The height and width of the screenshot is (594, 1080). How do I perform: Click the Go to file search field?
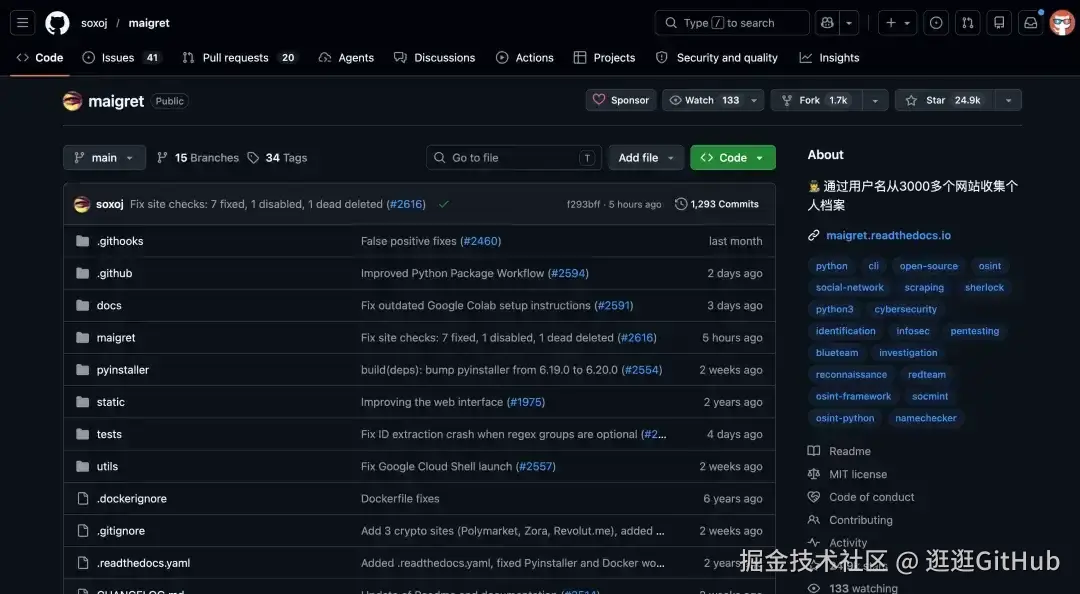tap(514, 158)
